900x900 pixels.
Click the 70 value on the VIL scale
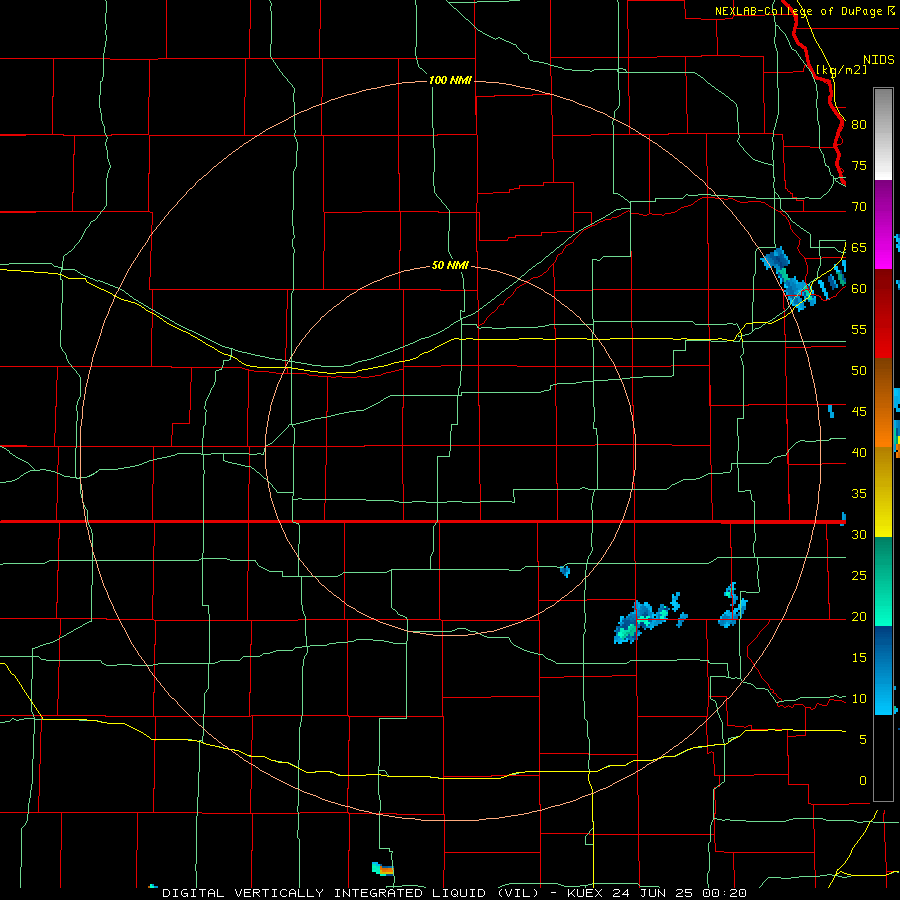(x=859, y=207)
